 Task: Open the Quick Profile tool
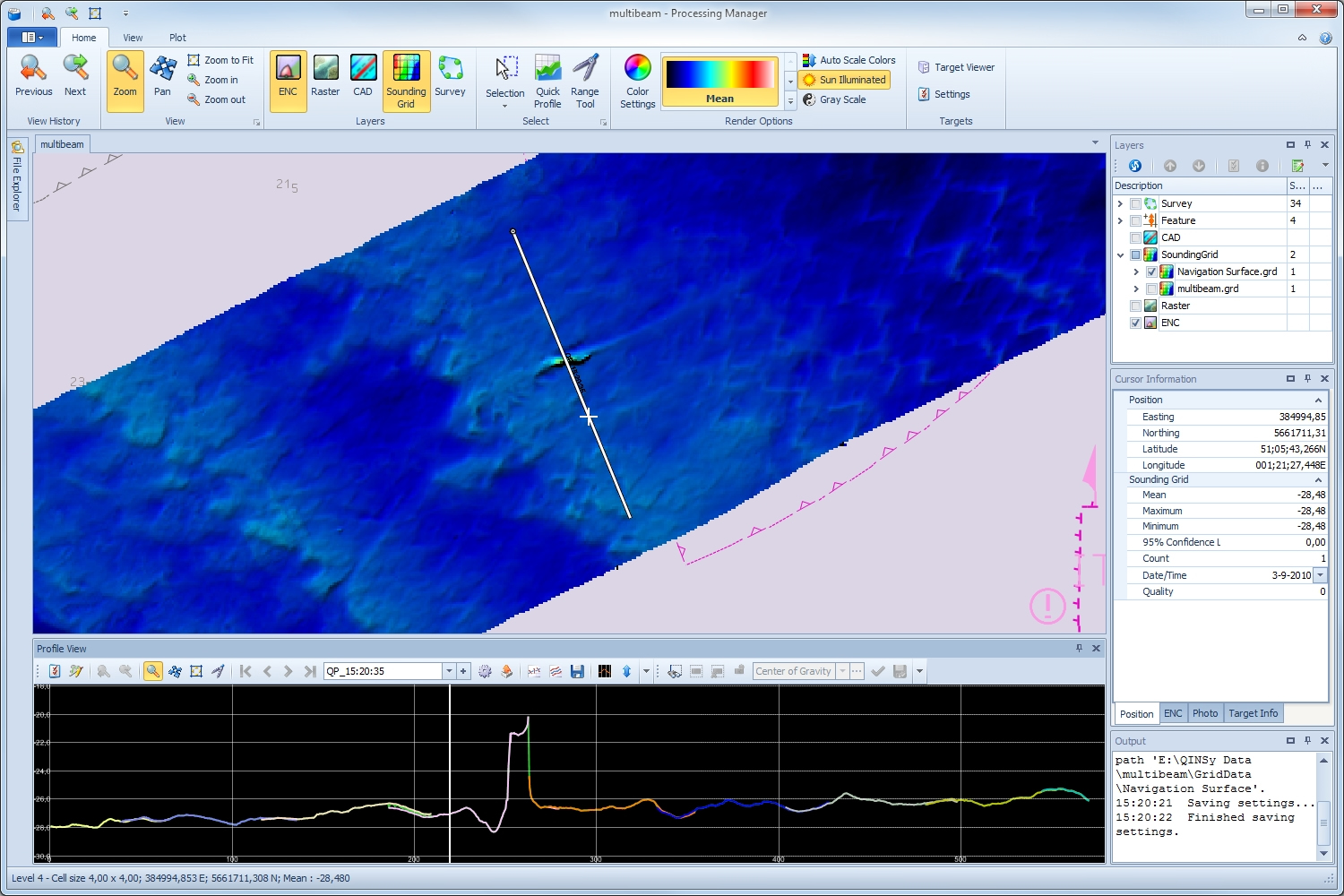point(547,81)
